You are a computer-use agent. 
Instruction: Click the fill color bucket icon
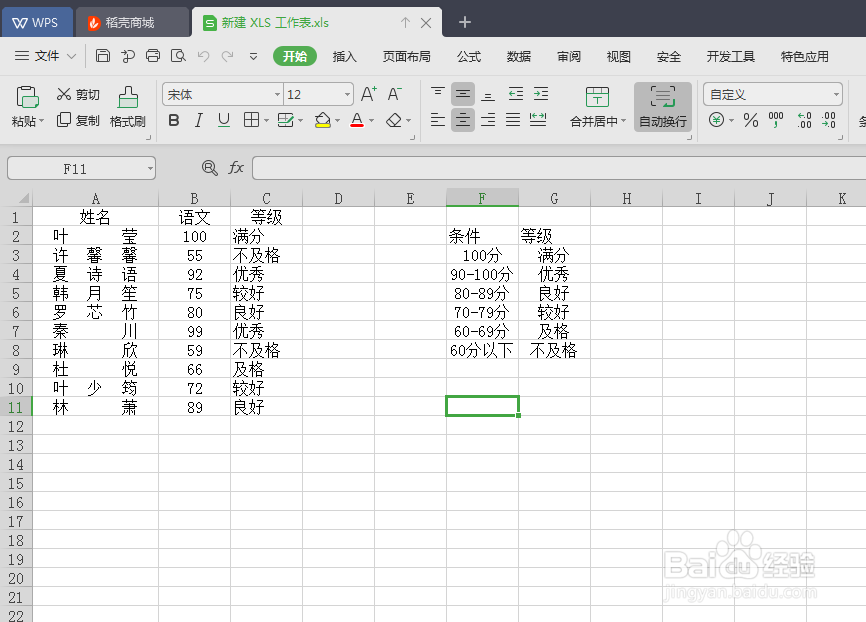click(323, 120)
